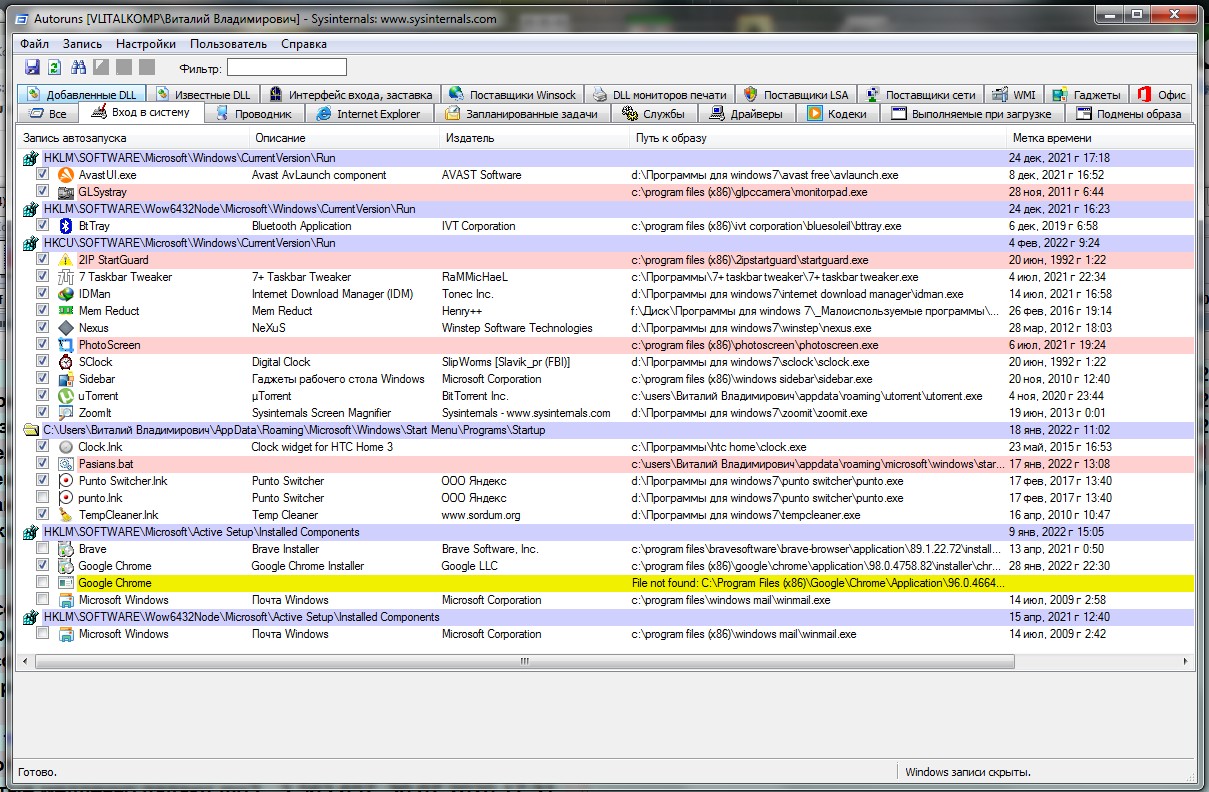
Task: Click the 'Windows записи скрыты.' status bar text
Action: coord(968,772)
